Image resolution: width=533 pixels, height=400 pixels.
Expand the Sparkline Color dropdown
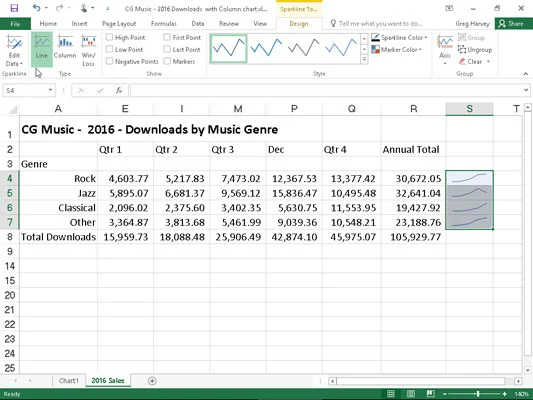click(399, 37)
